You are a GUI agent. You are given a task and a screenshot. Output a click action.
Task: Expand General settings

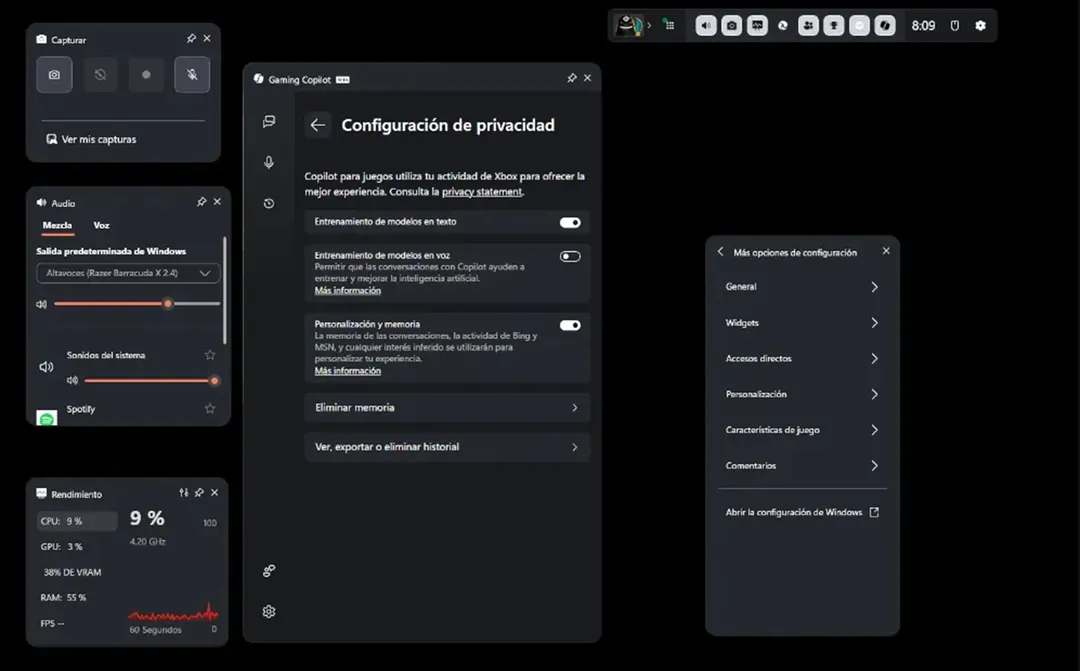tap(802, 287)
